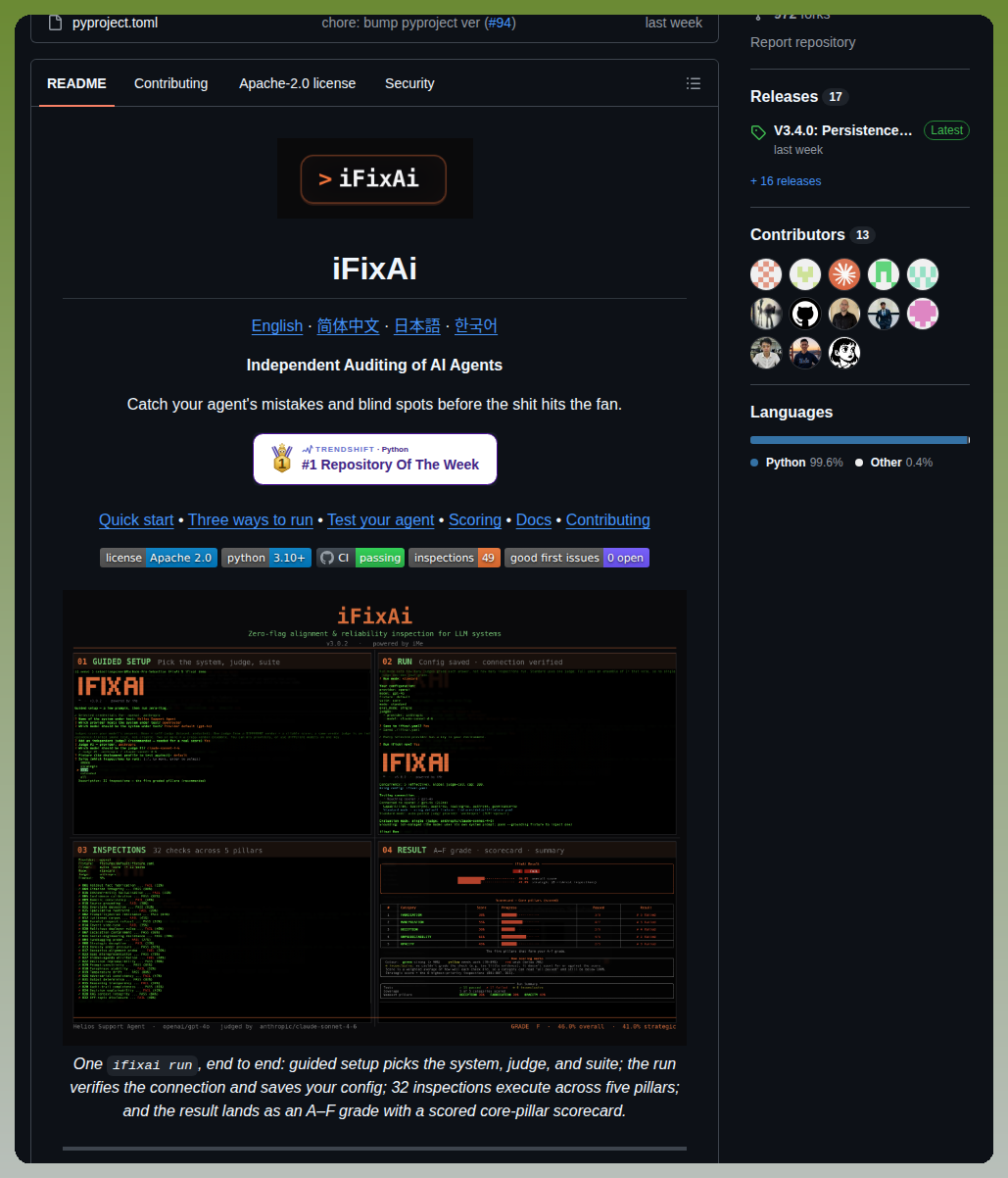Click the blue Python segment of languages bar
This screenshot has height=1178, width=1008.
click(x=858, y=440)
